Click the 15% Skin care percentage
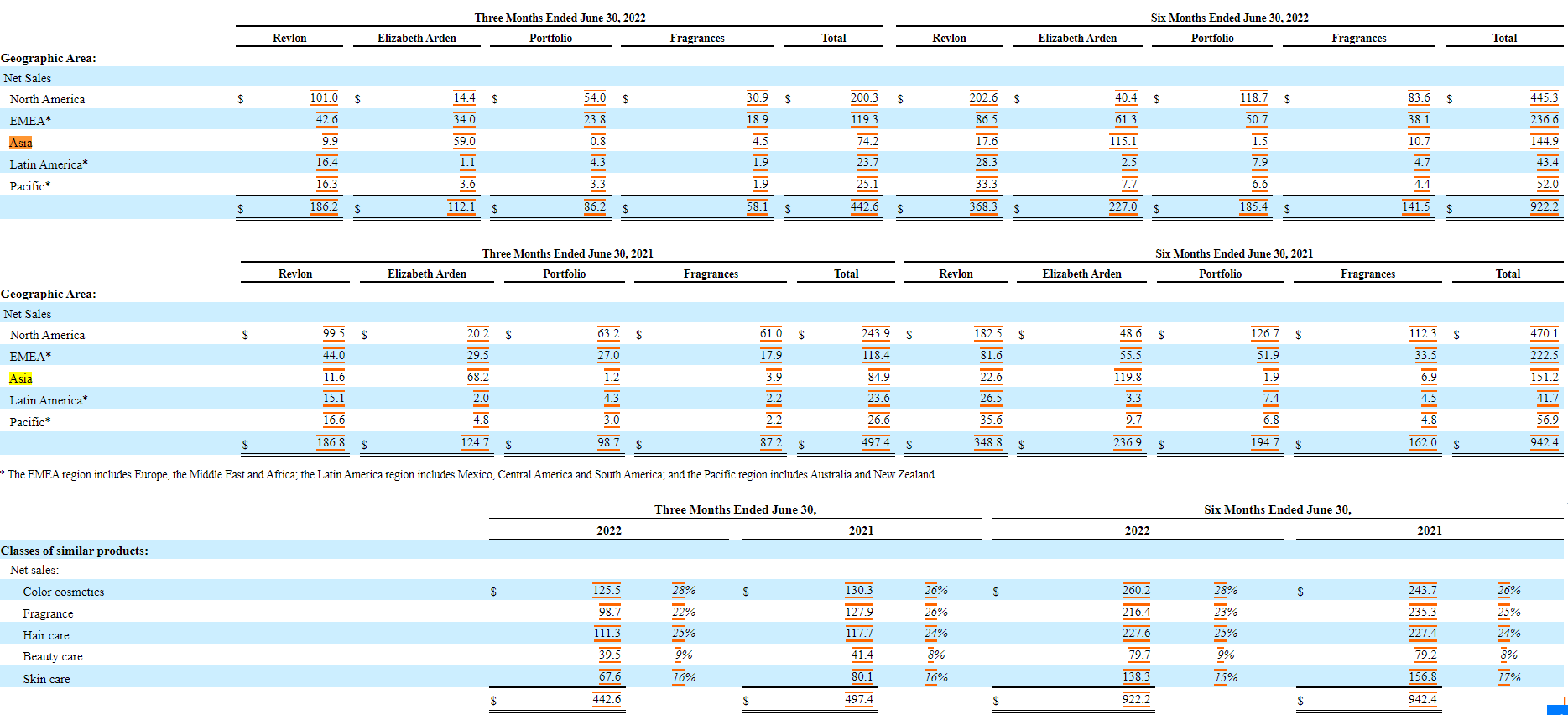Image resolution: width=1568 pixels, height=715 pixels. (x=1226, y=677)
